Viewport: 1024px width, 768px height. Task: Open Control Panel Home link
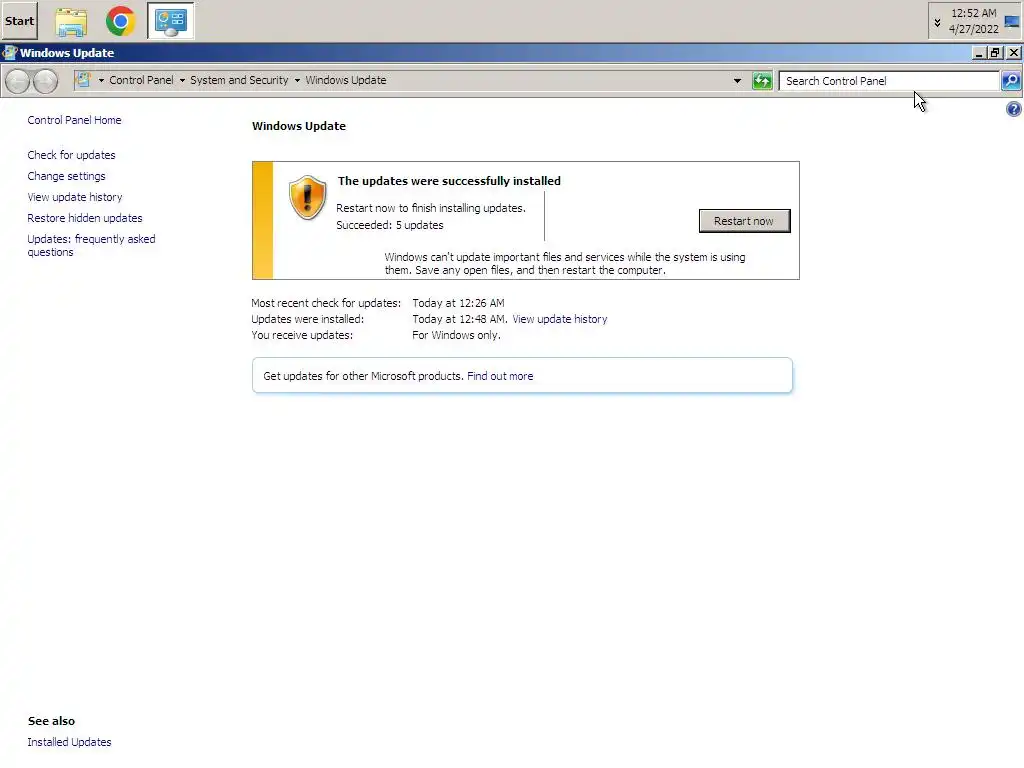coord(74,120)
